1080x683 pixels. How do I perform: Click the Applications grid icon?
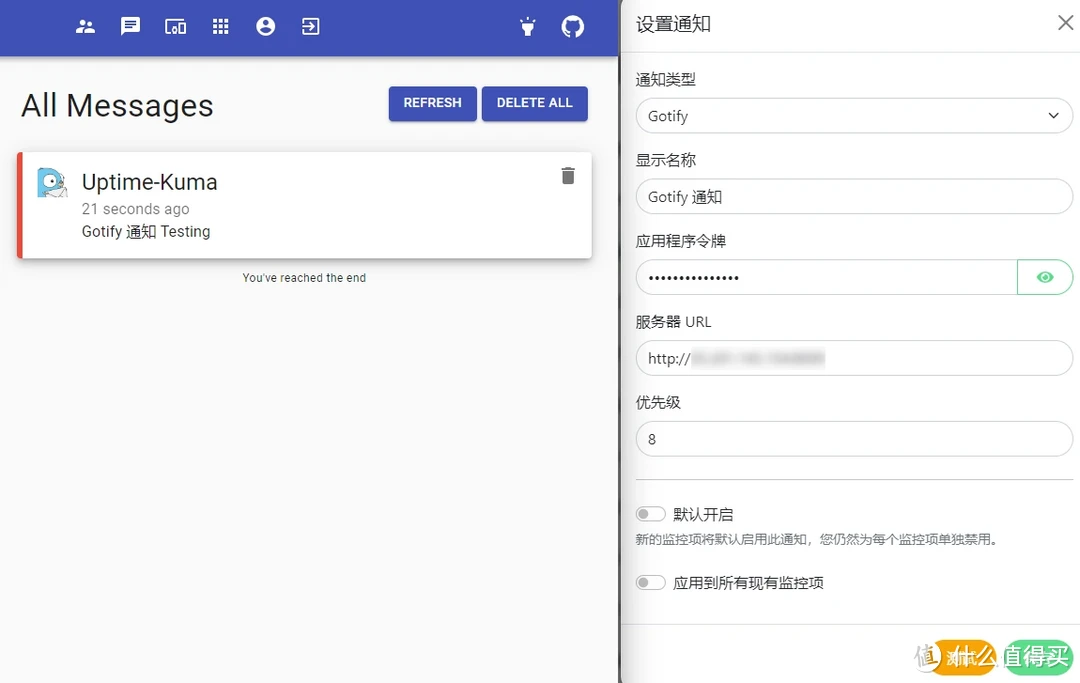coord(220,27)
